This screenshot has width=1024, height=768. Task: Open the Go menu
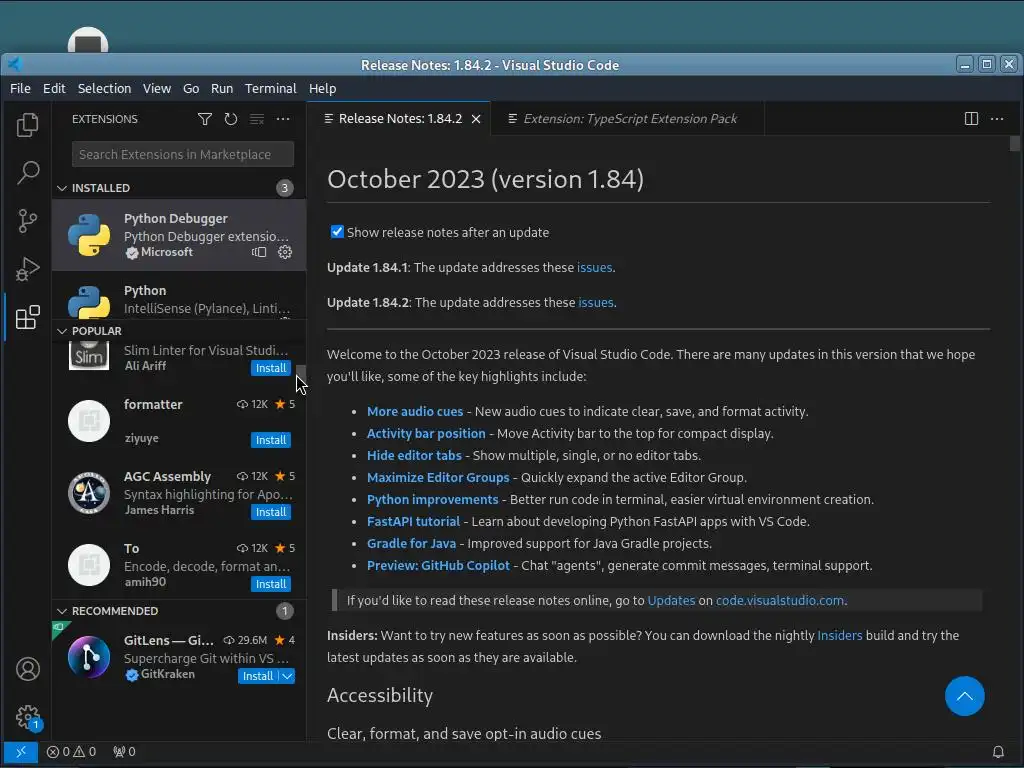coord(191,88)
